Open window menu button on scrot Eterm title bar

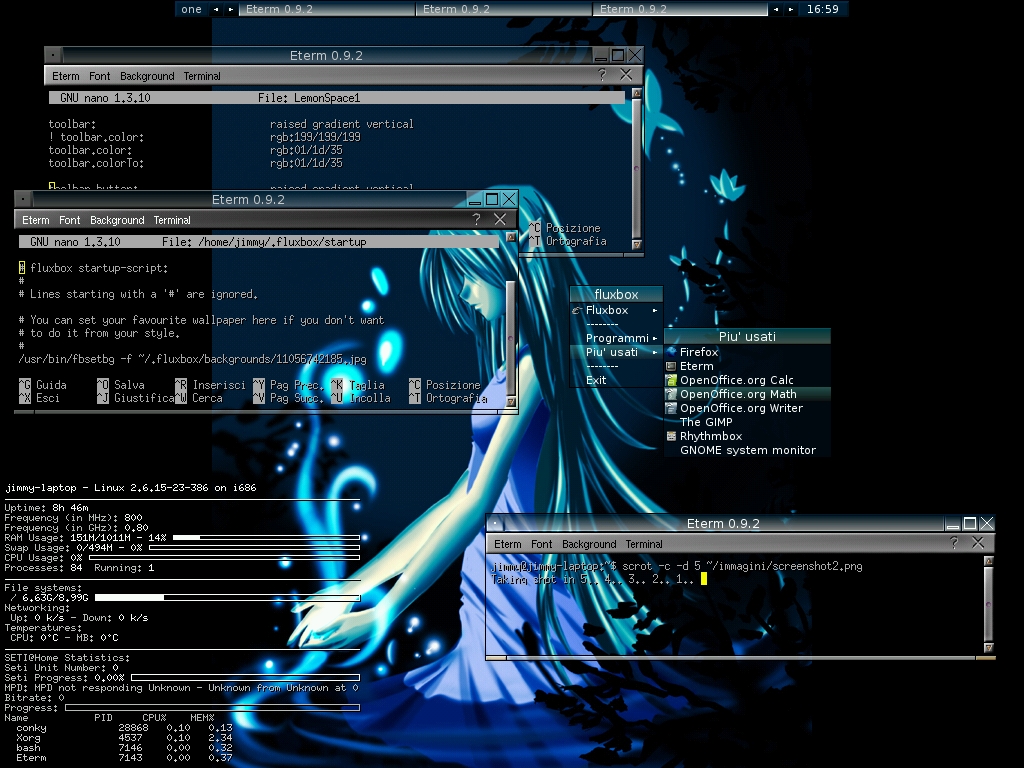coord(495,523)
